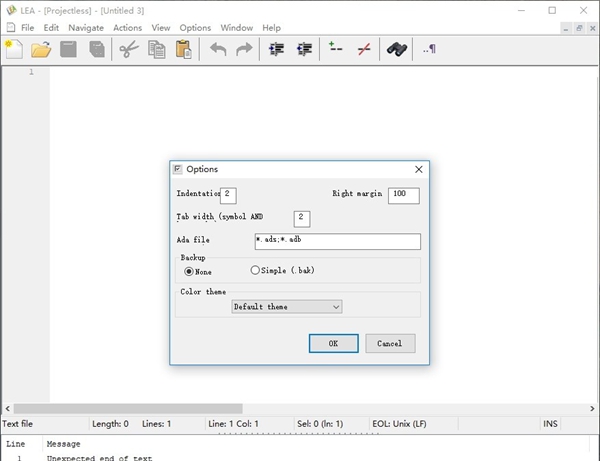Select Simple (.bak) backup option
This screenshot has width=600, height=461.
[282, 270]
